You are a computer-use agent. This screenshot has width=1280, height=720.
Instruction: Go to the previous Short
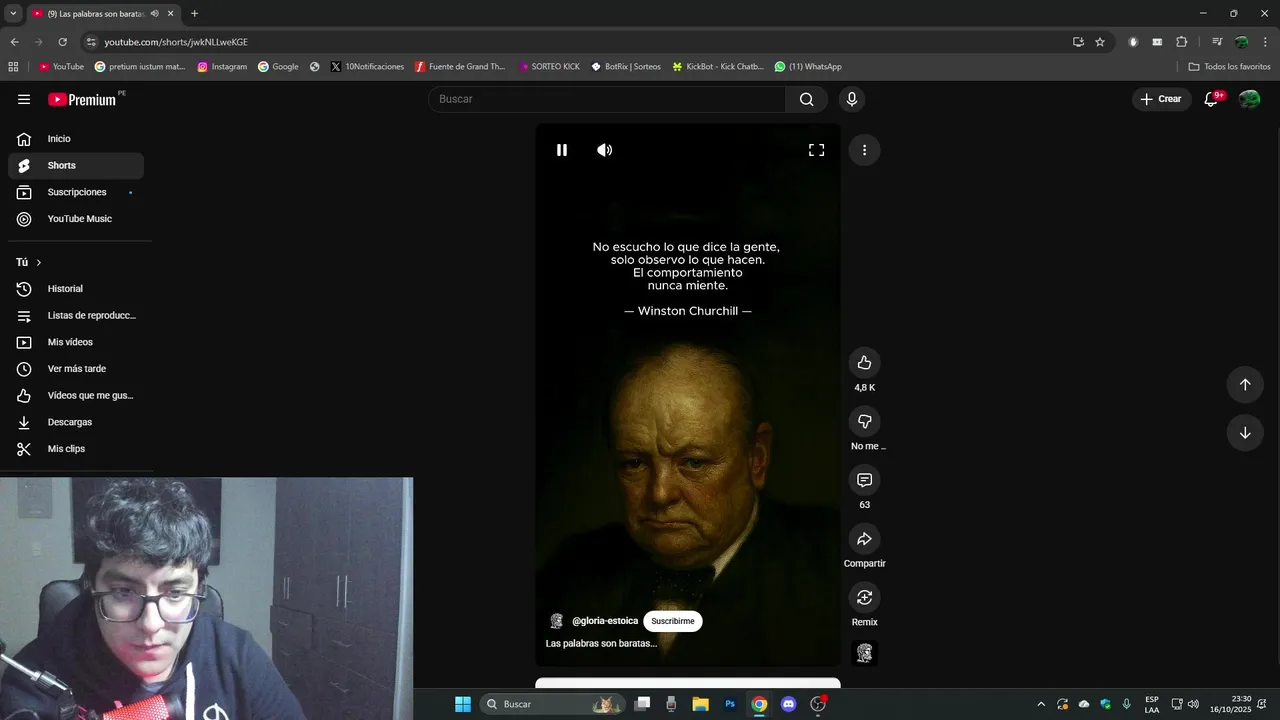tap(1245, 384)
